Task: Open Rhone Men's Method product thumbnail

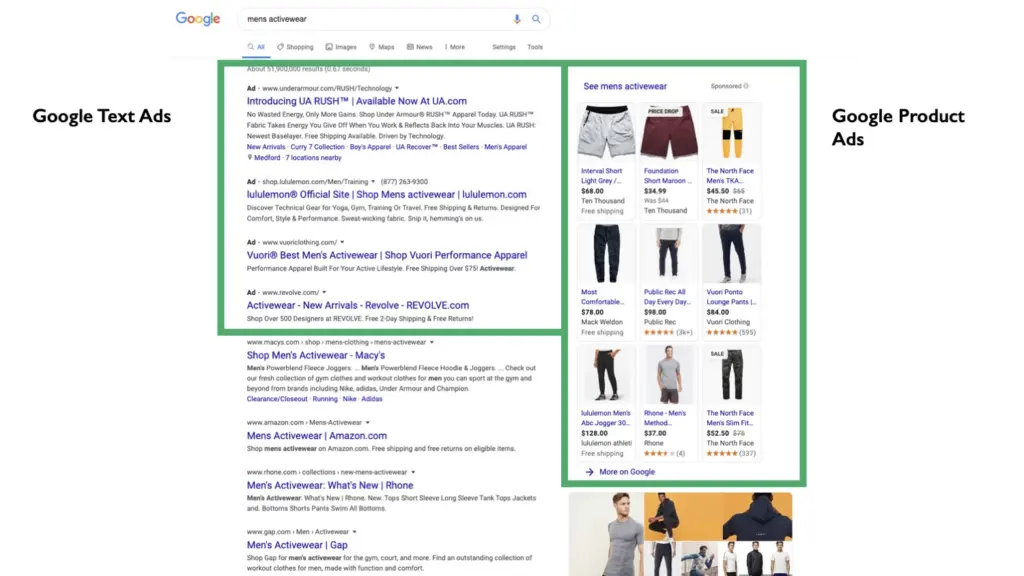Action: pyautogui.click(x=669, y=375)
